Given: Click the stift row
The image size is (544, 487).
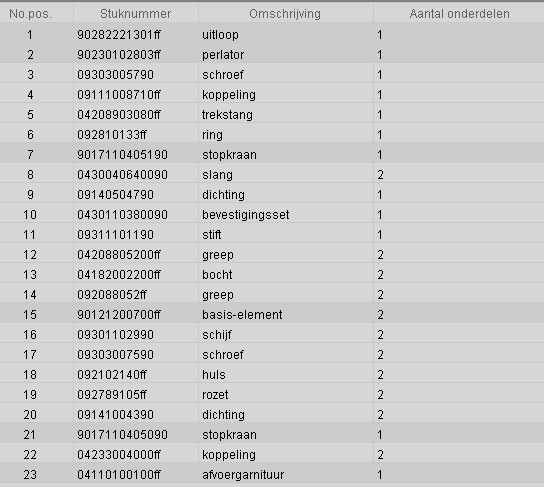Looking at the screenshot, I should pos(272,234).
